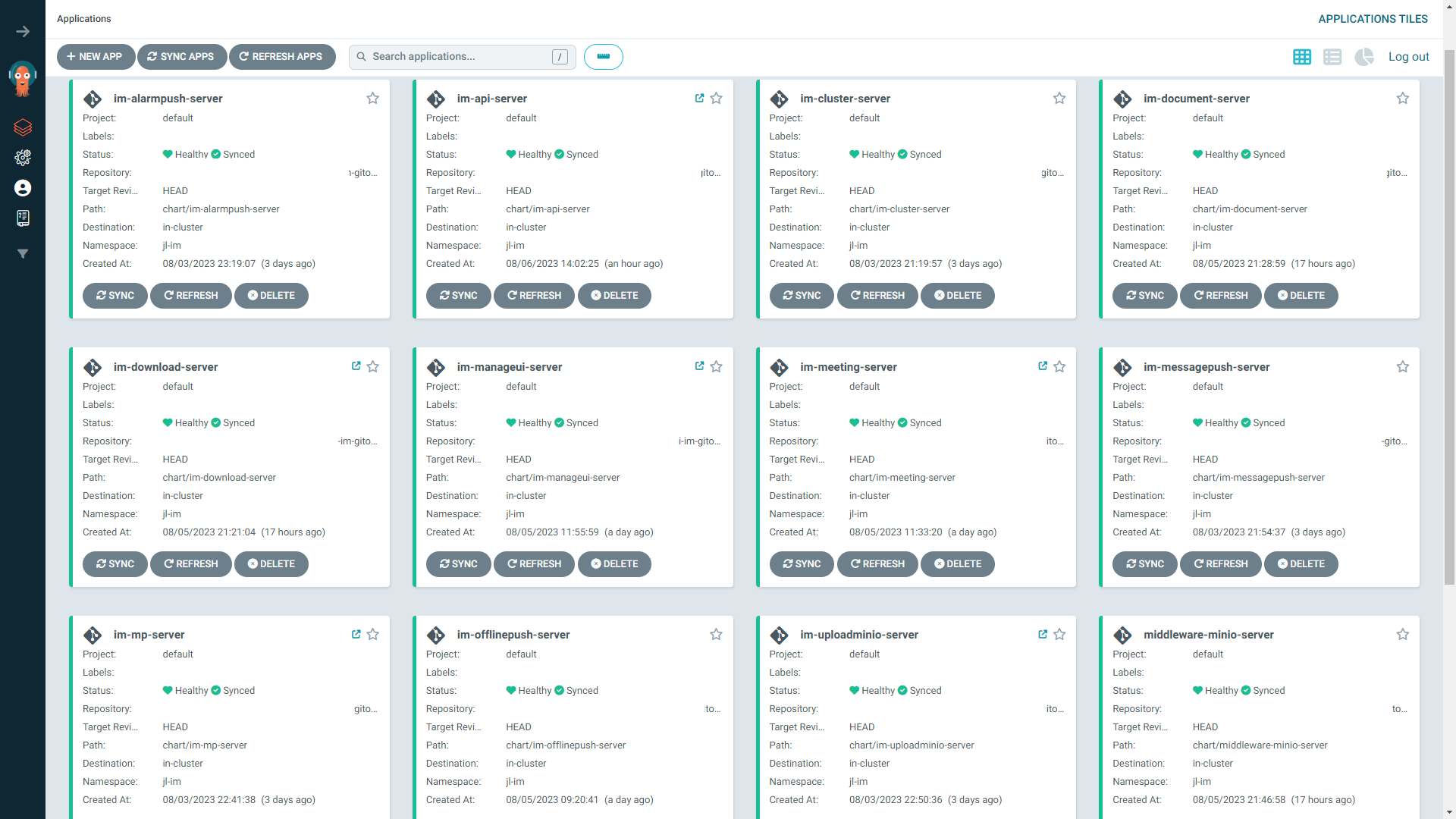Image resolution: width=1456 pixels, height=819 pixels.
Task: Delete the im-download-server application
Action: point(271,564)
